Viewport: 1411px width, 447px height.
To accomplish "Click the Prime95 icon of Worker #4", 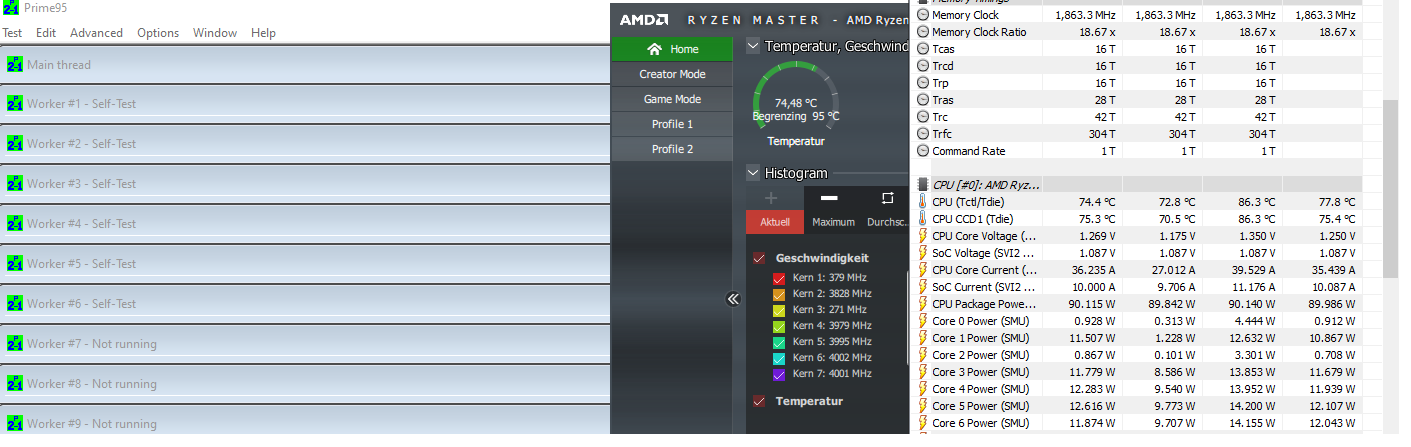I will click(15, 224).
